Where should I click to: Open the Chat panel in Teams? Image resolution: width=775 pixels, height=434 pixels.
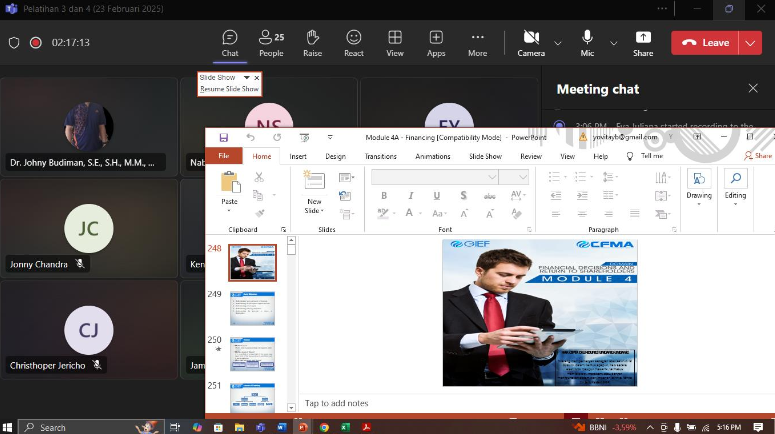(230, 42)
